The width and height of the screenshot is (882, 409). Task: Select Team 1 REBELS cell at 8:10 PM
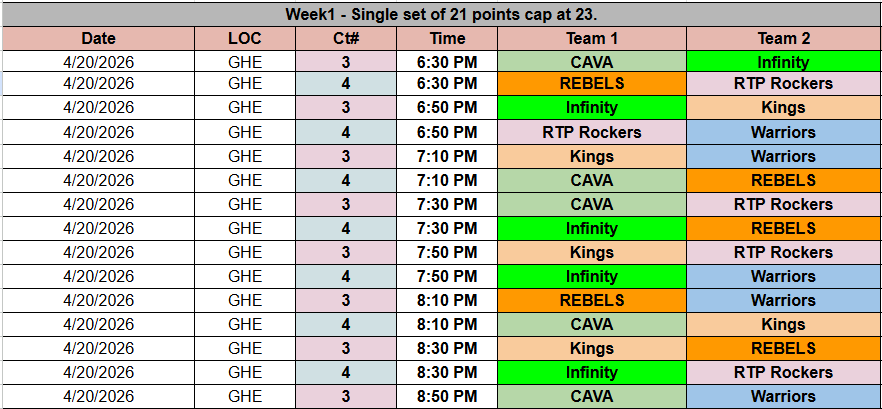point(591,300)
